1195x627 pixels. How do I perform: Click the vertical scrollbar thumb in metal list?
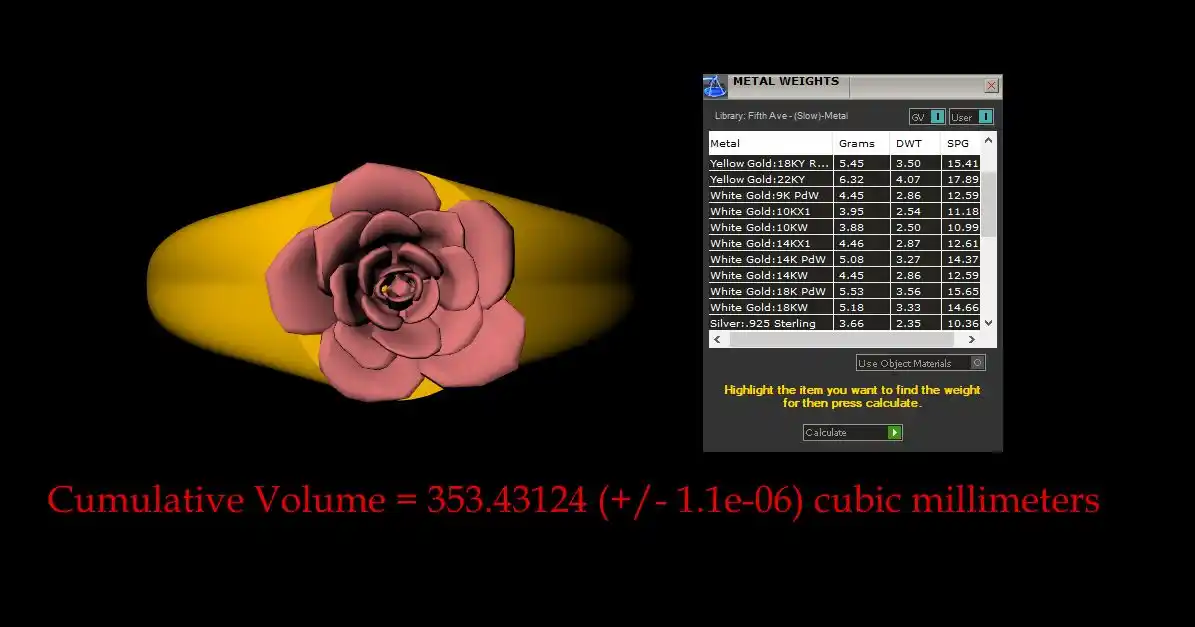(x=989, y=203)
